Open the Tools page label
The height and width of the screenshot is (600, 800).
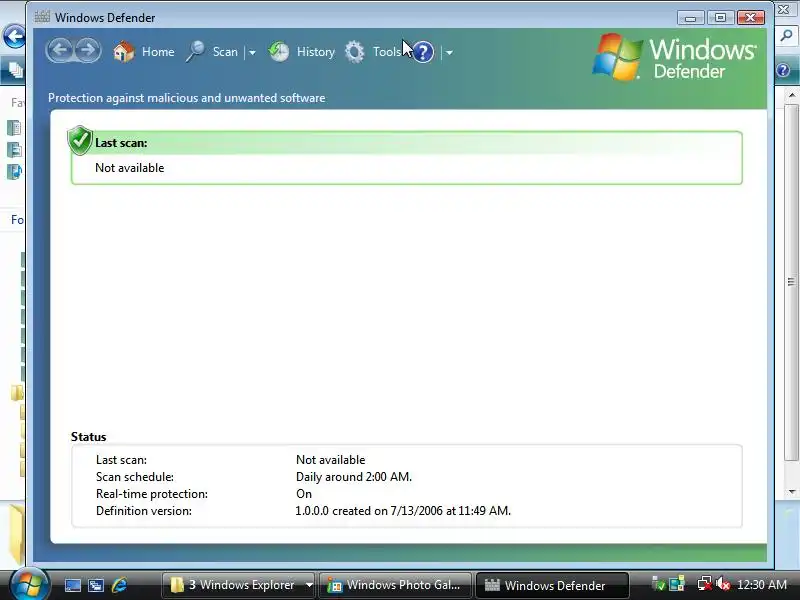387,52
